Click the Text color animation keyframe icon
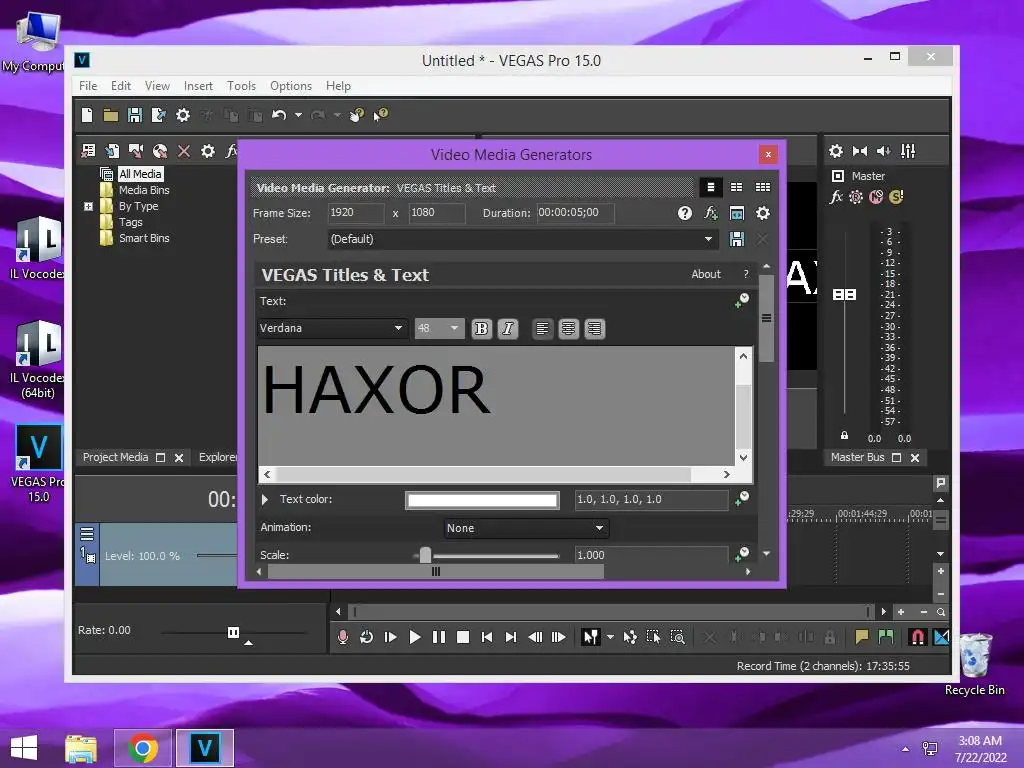 742,499
